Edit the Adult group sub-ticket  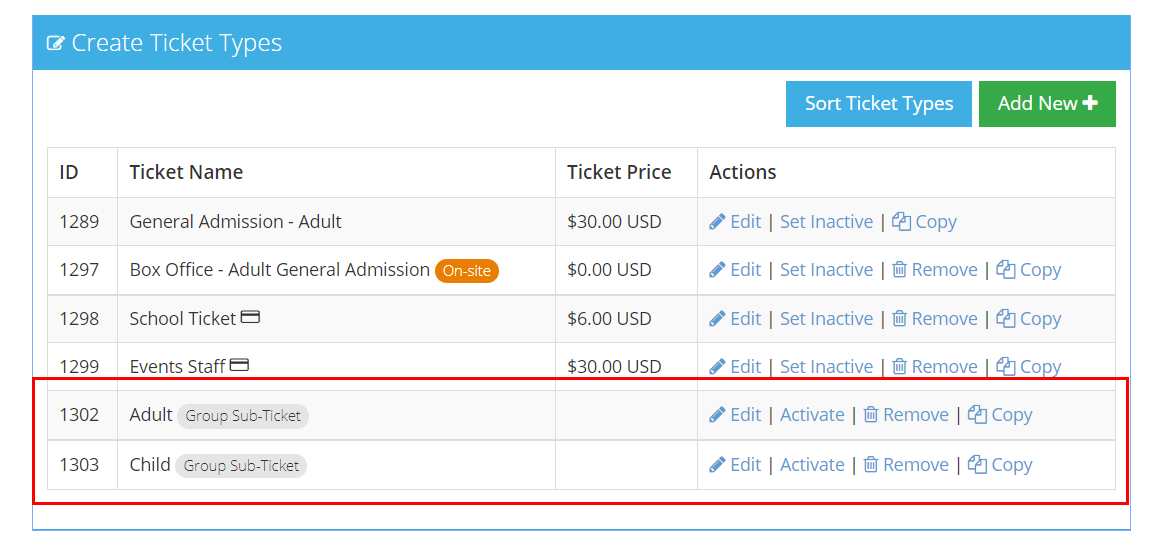[735, 415]
